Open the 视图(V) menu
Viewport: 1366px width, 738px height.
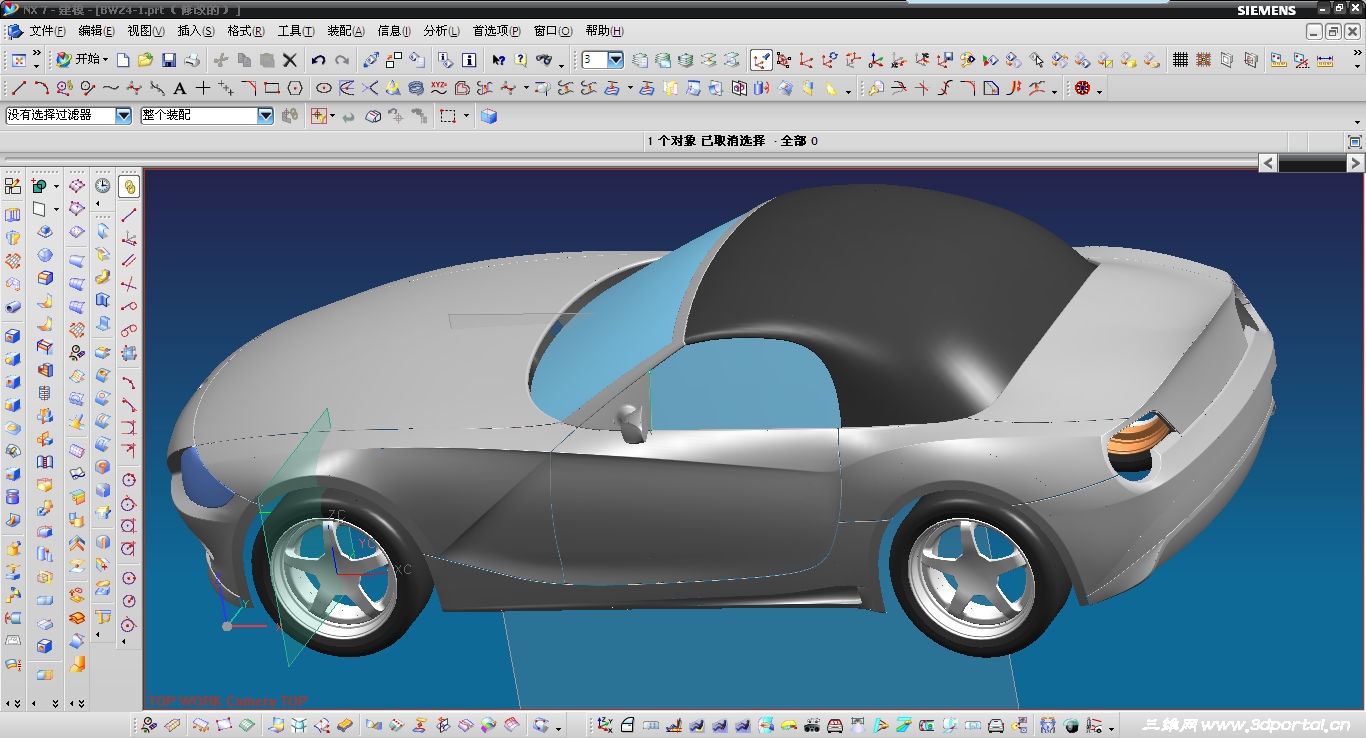tap(146, 31)
